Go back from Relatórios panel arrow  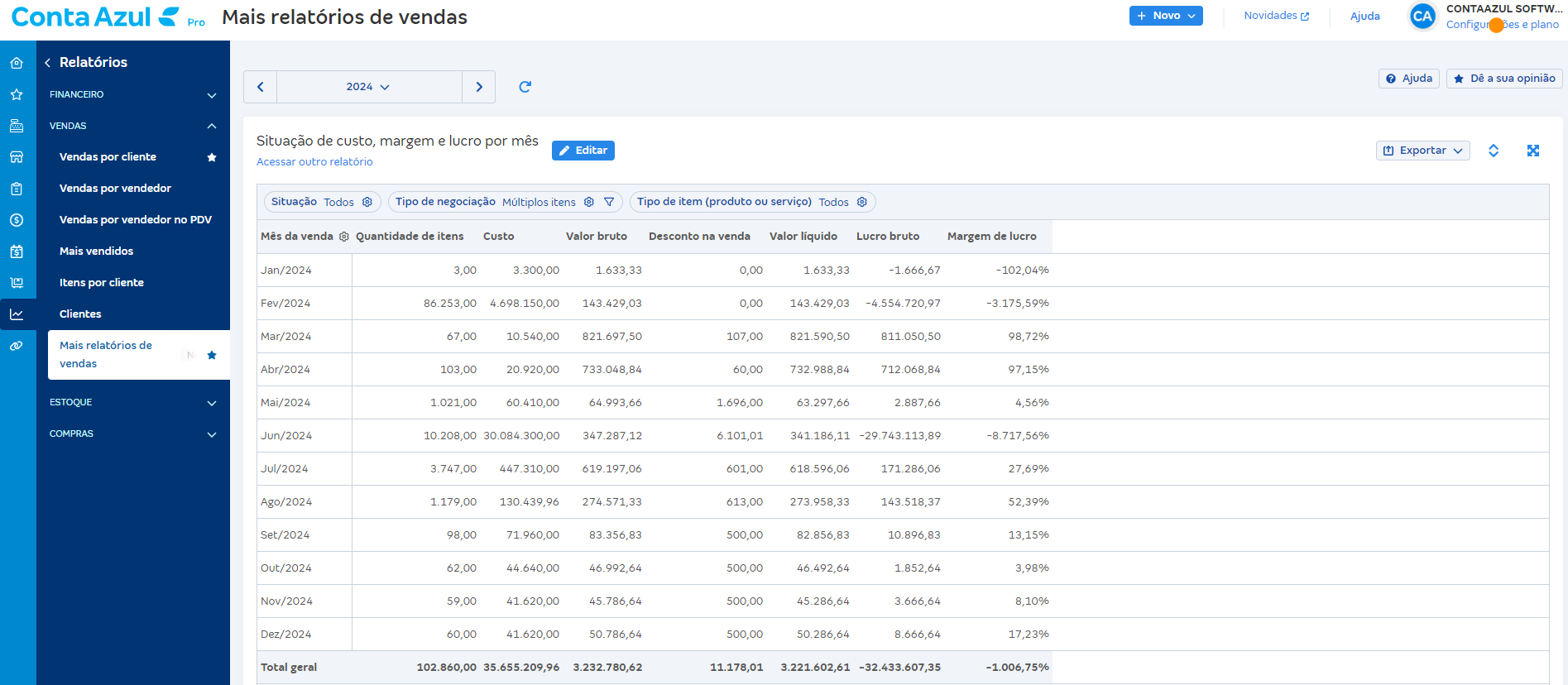tap(47, 63)
